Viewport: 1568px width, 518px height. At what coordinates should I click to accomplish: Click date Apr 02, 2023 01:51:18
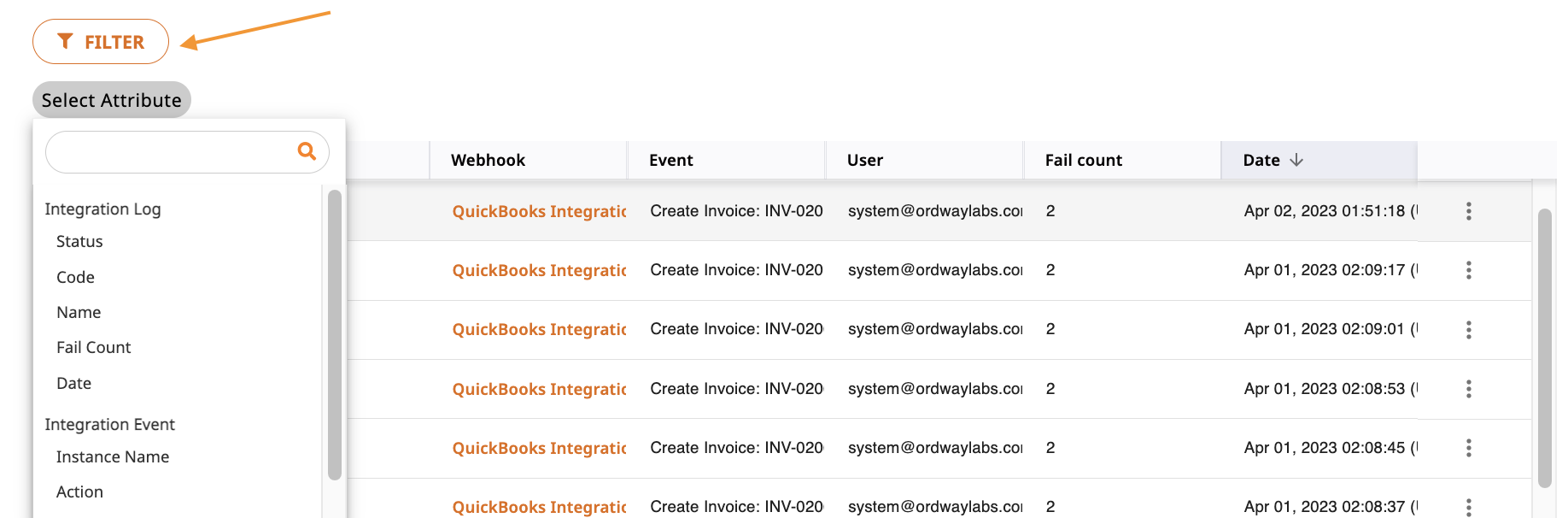tap(1331, 211)
